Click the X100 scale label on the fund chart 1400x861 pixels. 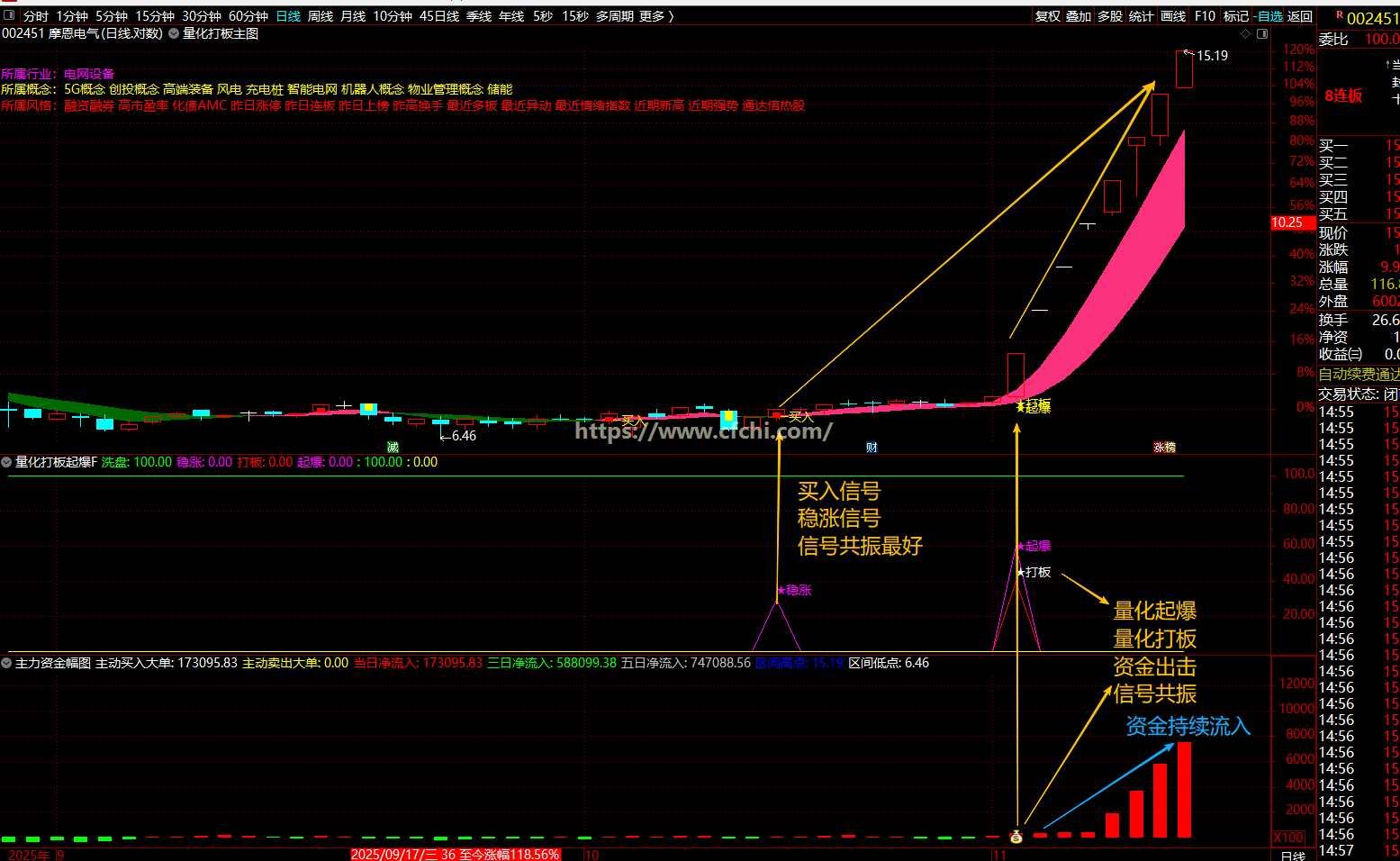1288,838
